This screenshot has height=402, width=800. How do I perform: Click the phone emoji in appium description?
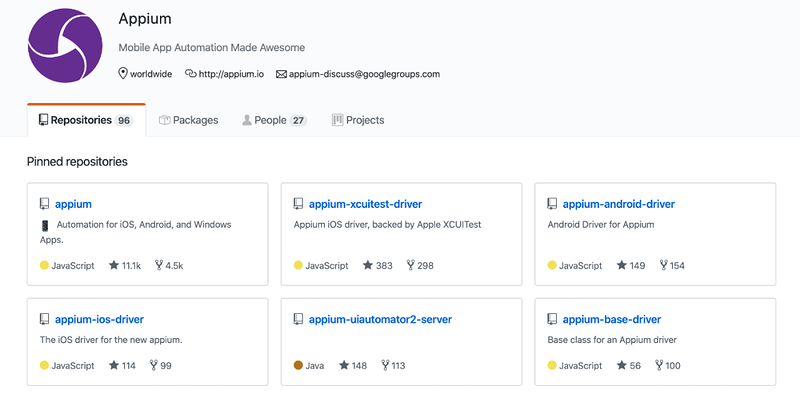[x=45, y=225]
